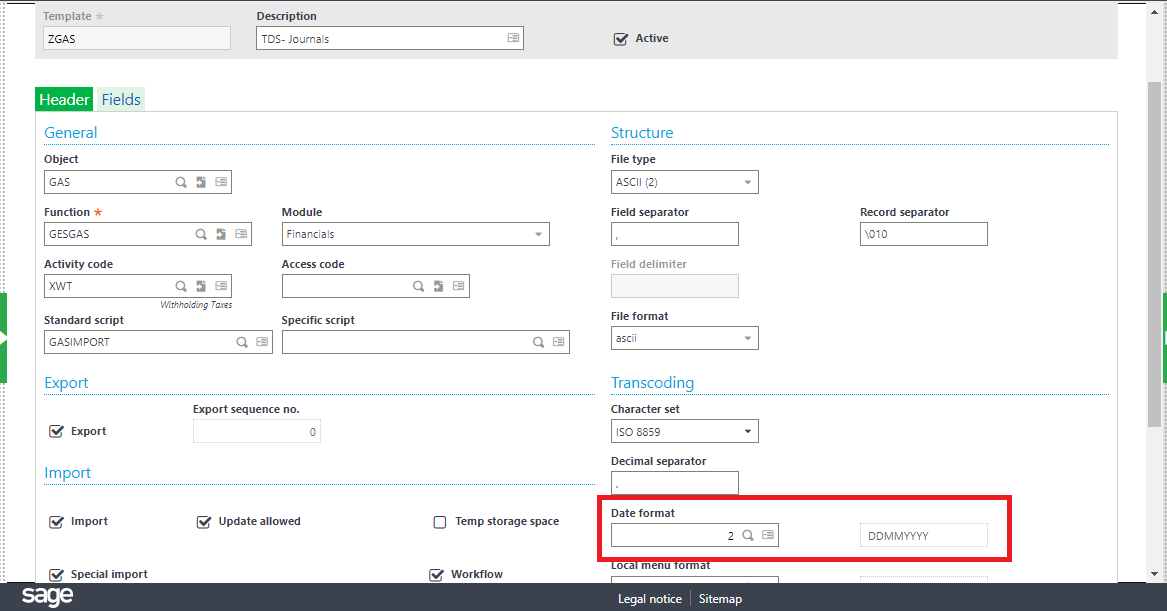The height and width of the screenshot is (611, 1167).
Task: Open the selection icon in Specific script field
Action: click(x=559, y=342)
